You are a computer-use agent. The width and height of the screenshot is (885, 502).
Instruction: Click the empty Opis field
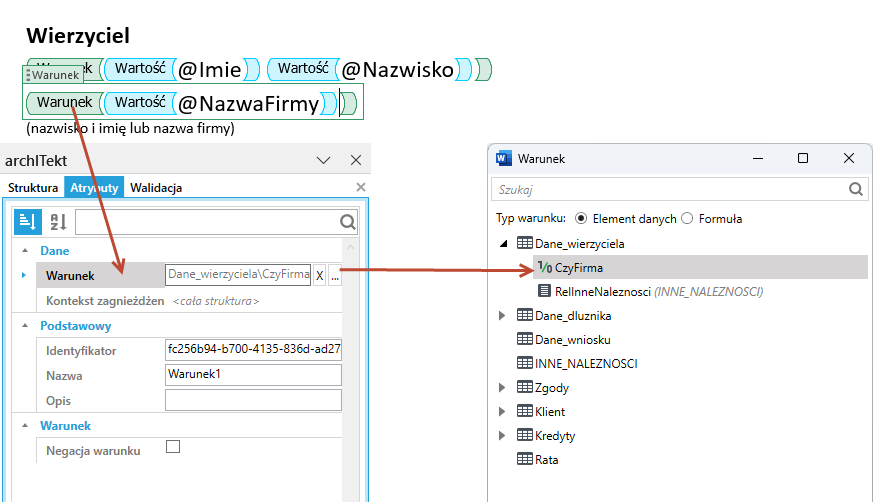pos(253,400)
